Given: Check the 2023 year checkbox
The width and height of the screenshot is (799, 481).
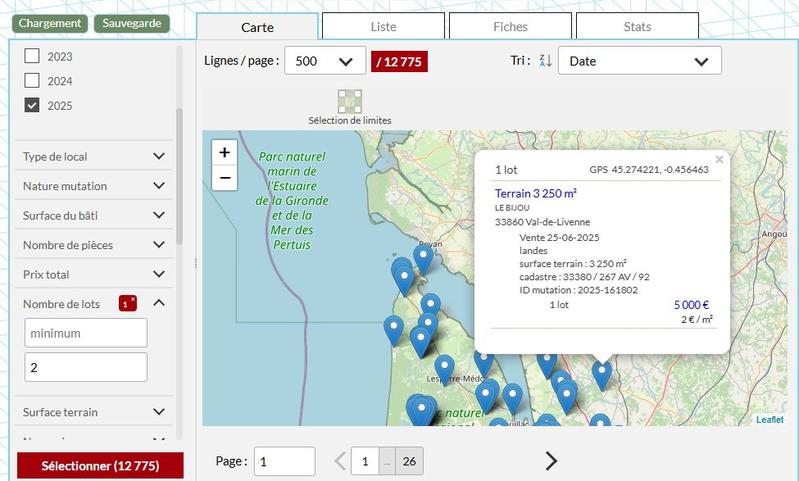Looking at the screenshot, I should (x=32, y=57).
